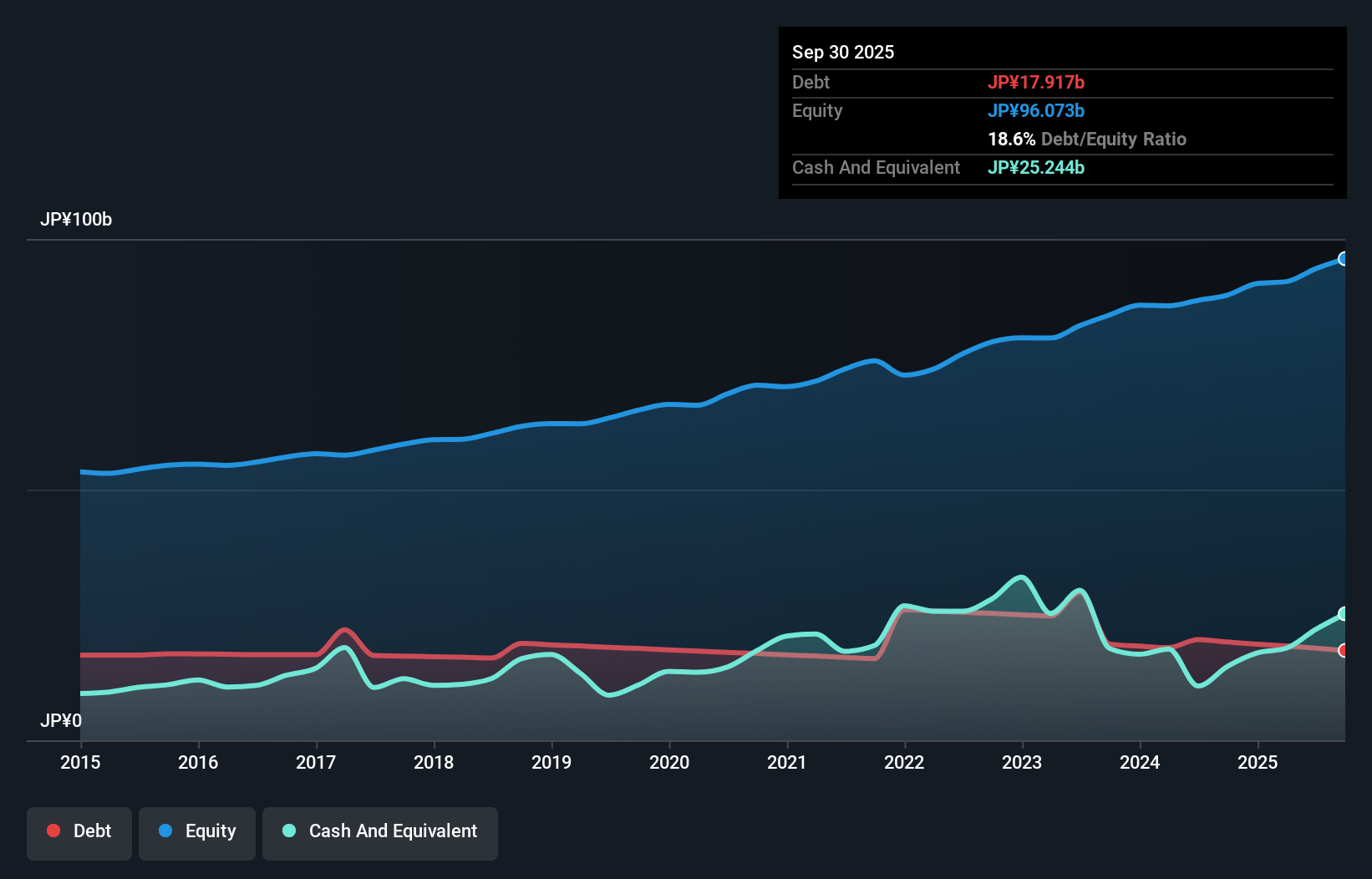Click the teal dot in the Cash legend

pos(288,831)
